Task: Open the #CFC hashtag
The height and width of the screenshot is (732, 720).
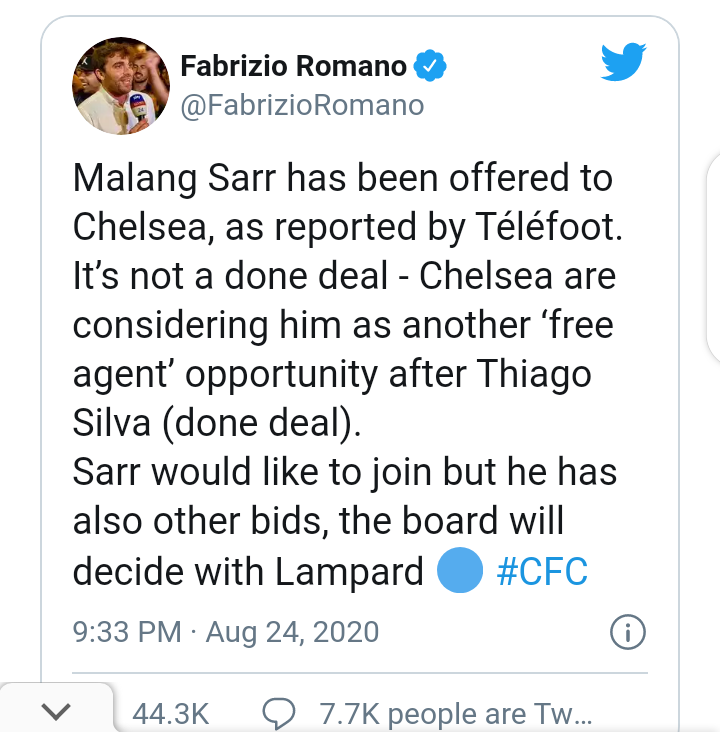Action: pyautogui.click(x=541, y=573)
